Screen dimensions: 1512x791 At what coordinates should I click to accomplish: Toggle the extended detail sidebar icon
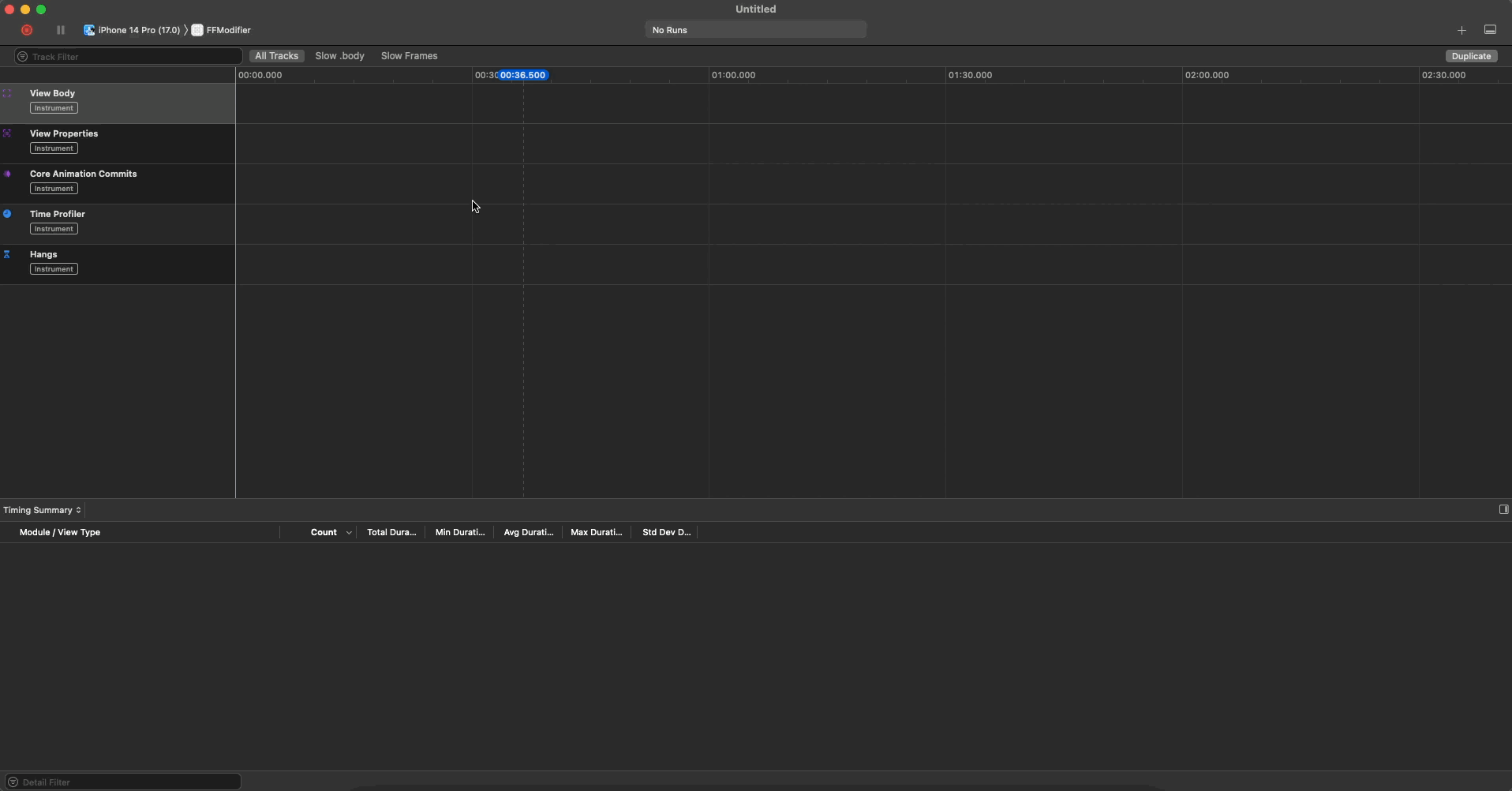point(1503,510)
